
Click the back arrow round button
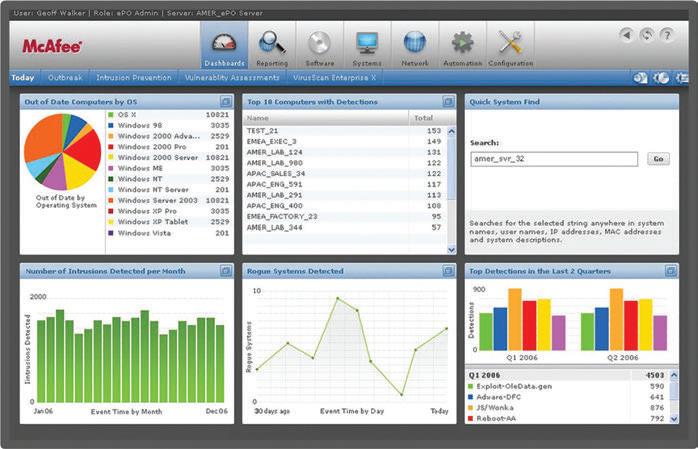point(627,35)
